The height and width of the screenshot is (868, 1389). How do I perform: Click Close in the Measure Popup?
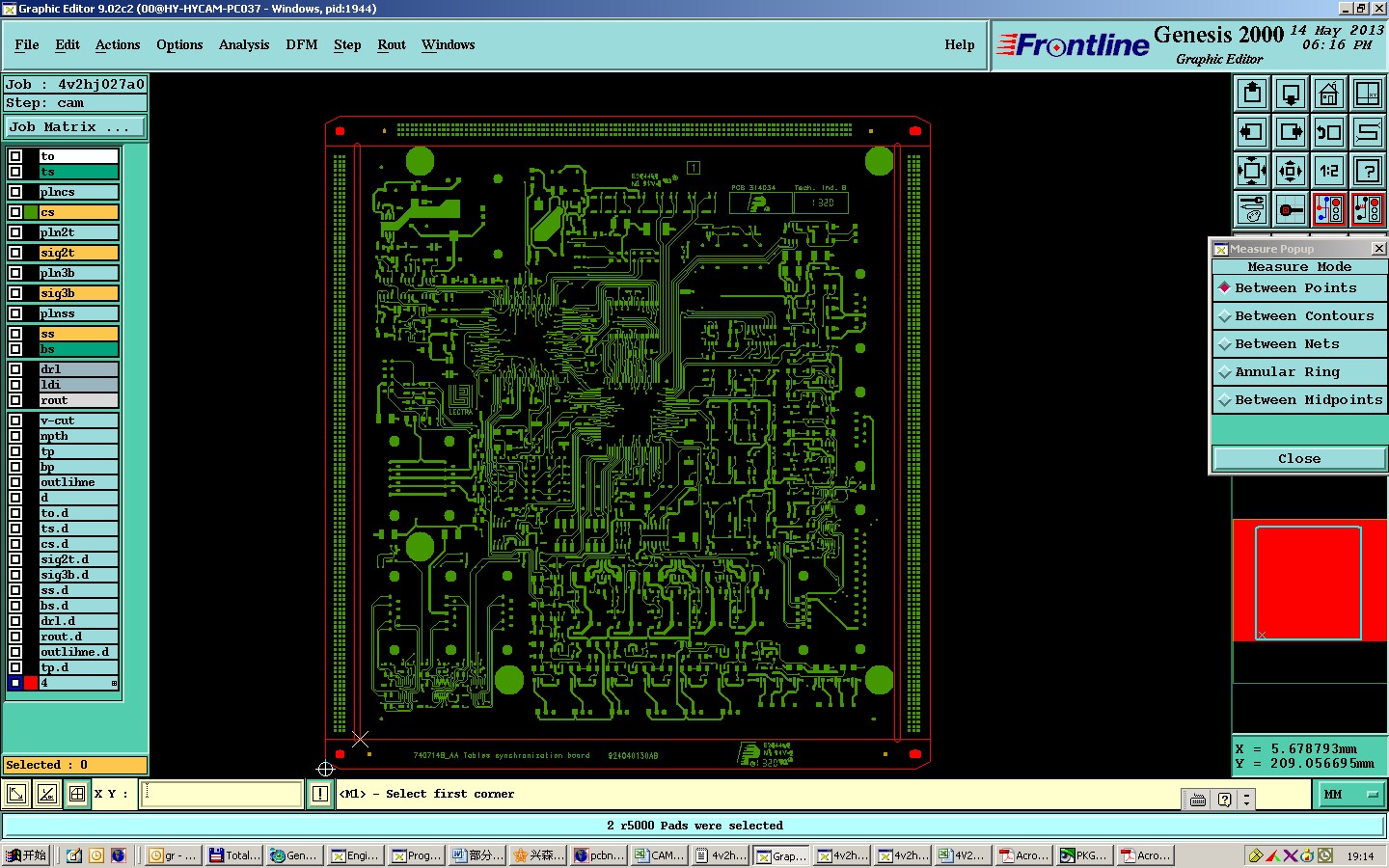[1299, 459]
